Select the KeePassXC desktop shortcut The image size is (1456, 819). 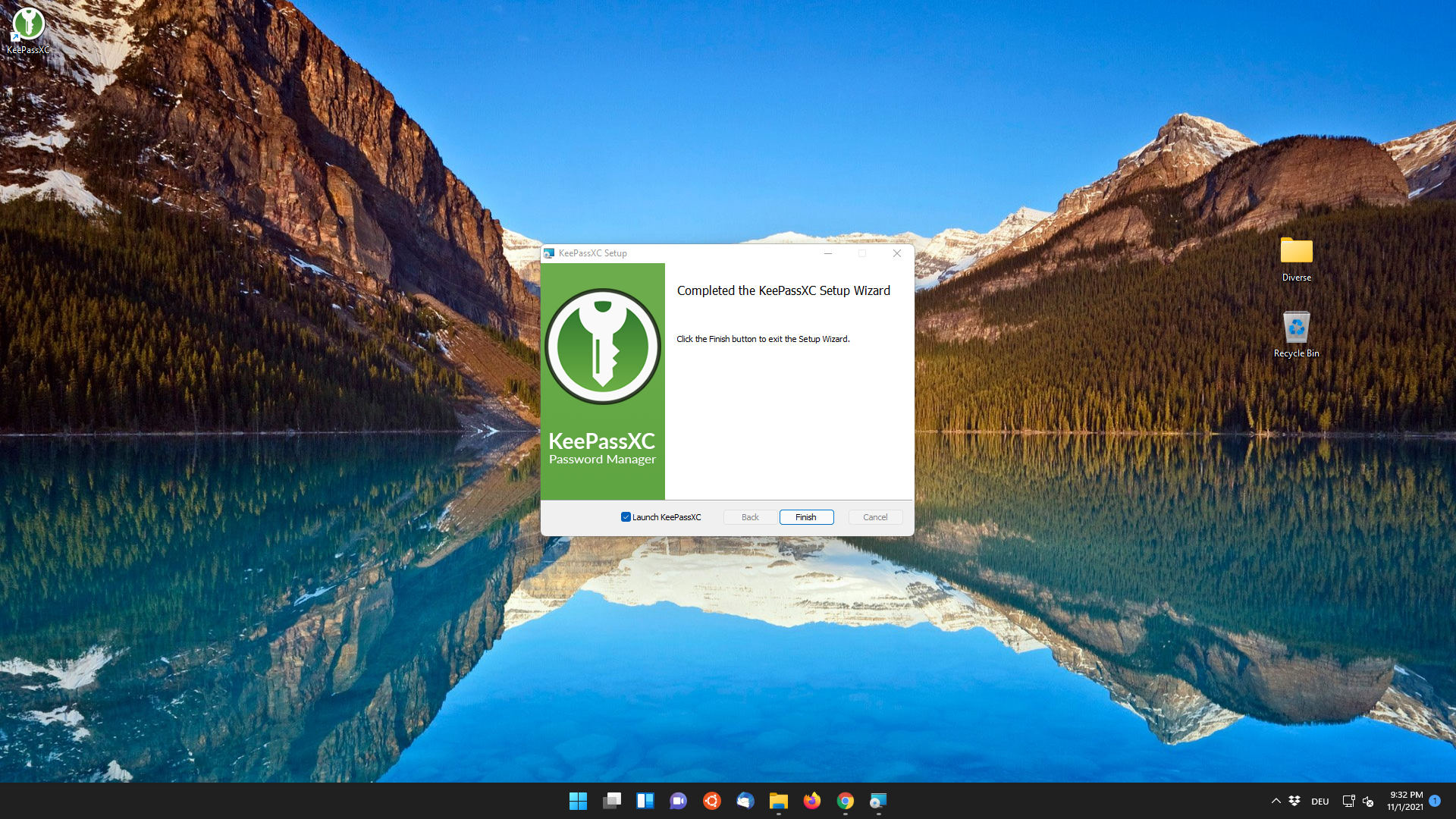click(28, 31)
